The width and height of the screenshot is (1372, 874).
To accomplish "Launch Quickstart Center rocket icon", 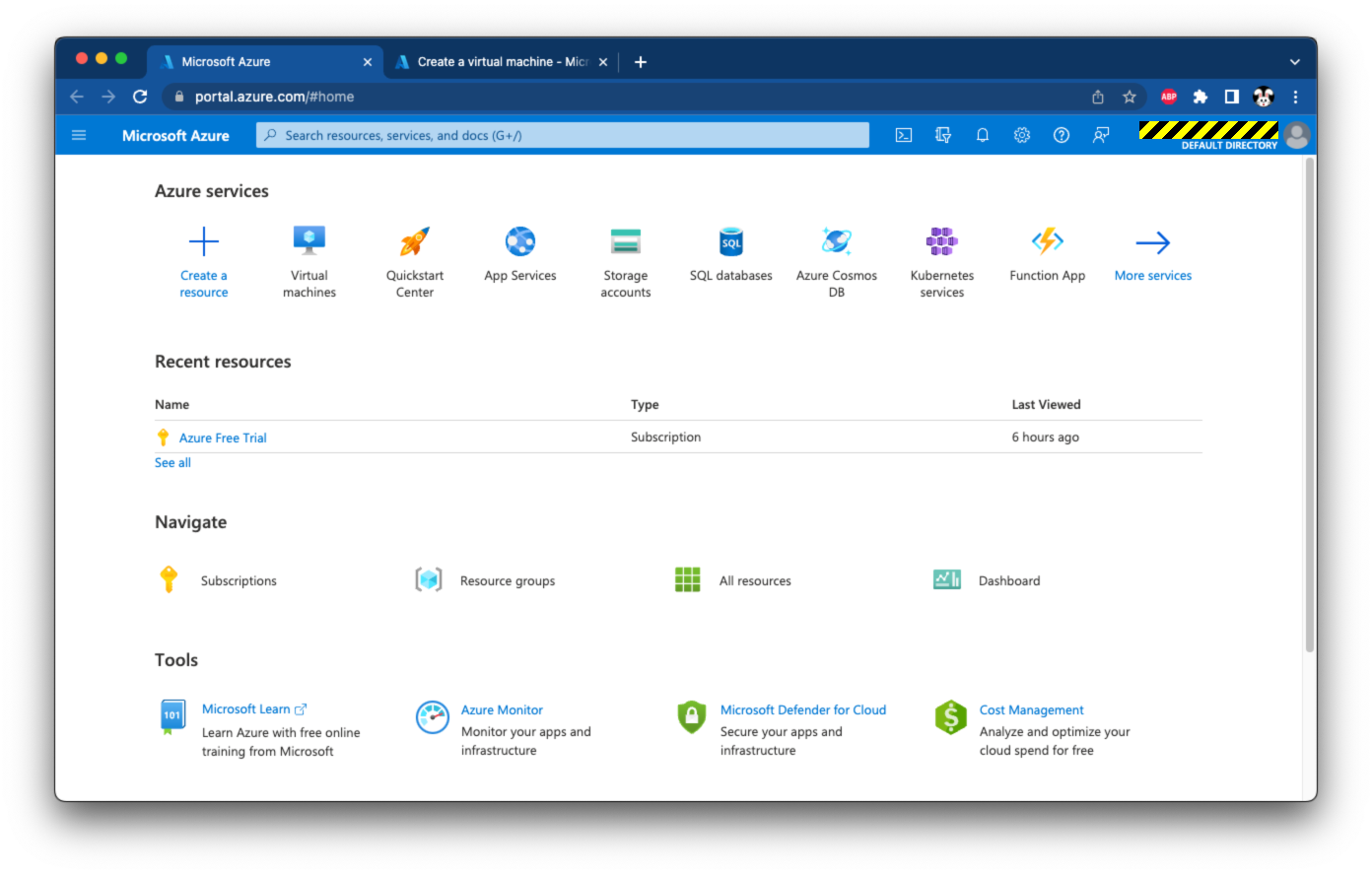I will 415,242.
